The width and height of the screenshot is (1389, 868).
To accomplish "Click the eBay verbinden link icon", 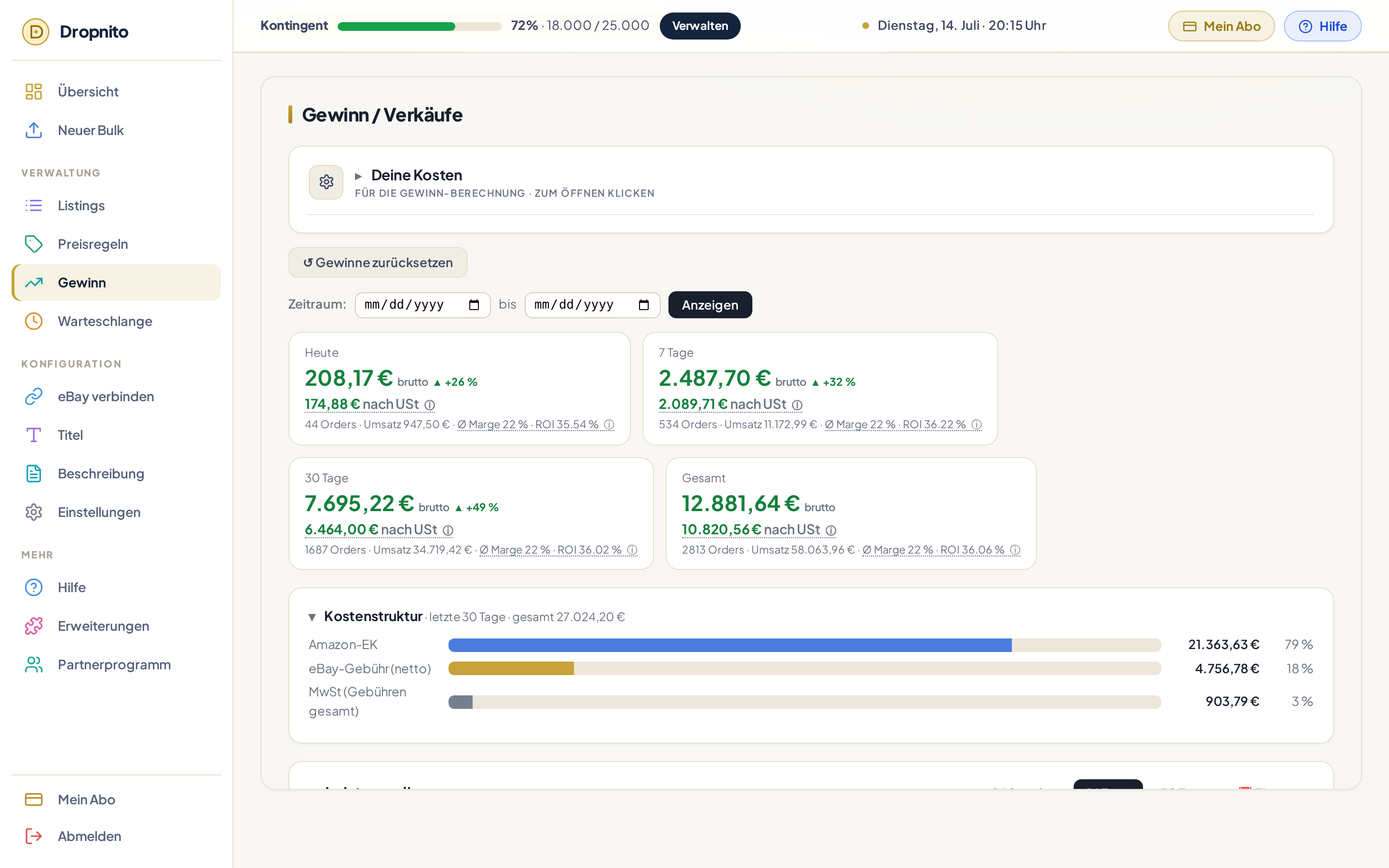I will (34, 396).
